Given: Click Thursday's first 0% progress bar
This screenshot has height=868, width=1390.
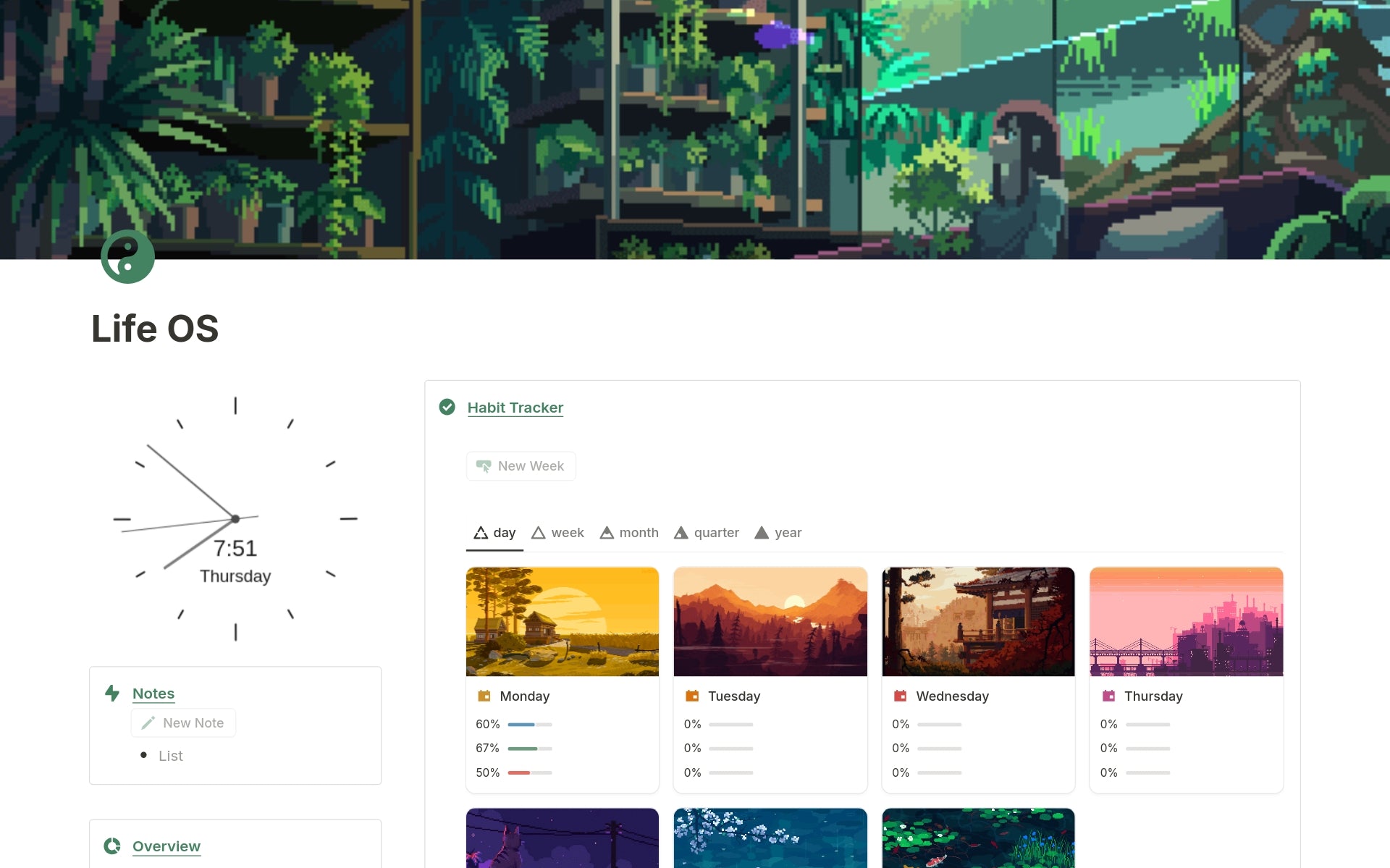Looking at the screenshot, I should pos(1148,724).
